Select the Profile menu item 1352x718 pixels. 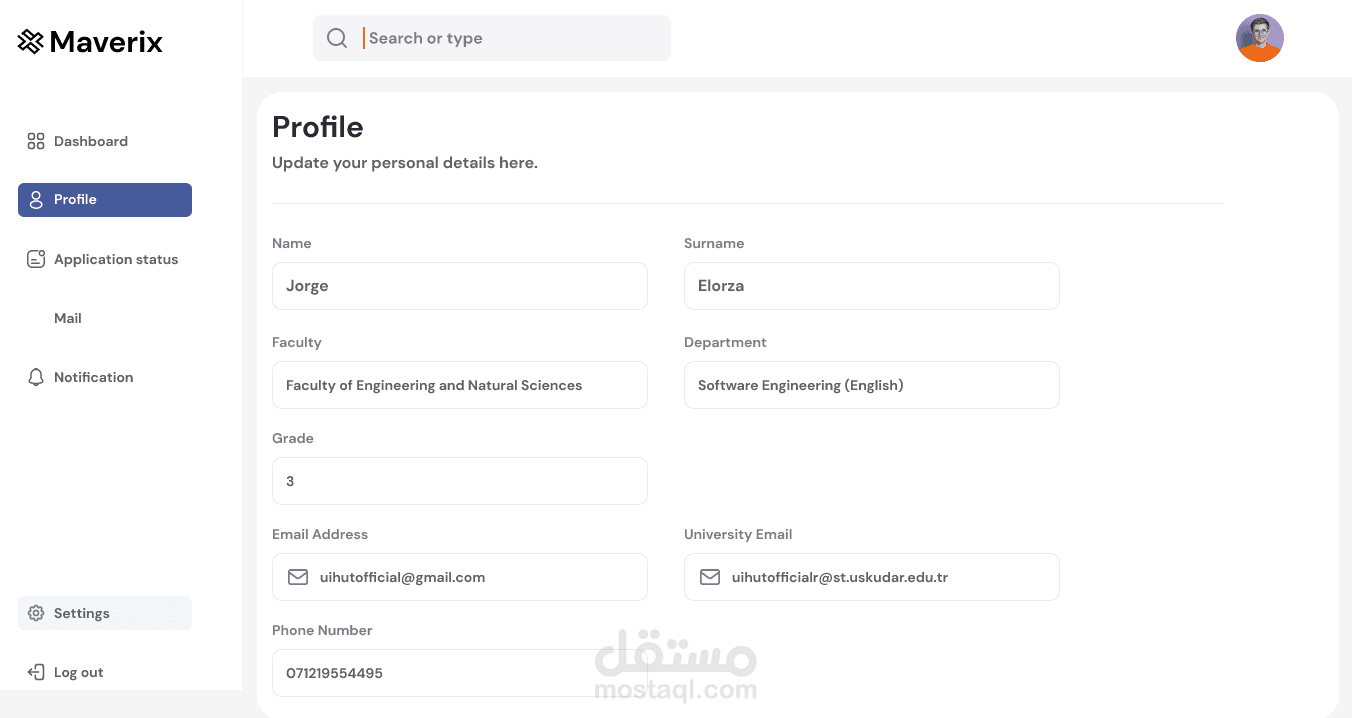coord(105,200)
